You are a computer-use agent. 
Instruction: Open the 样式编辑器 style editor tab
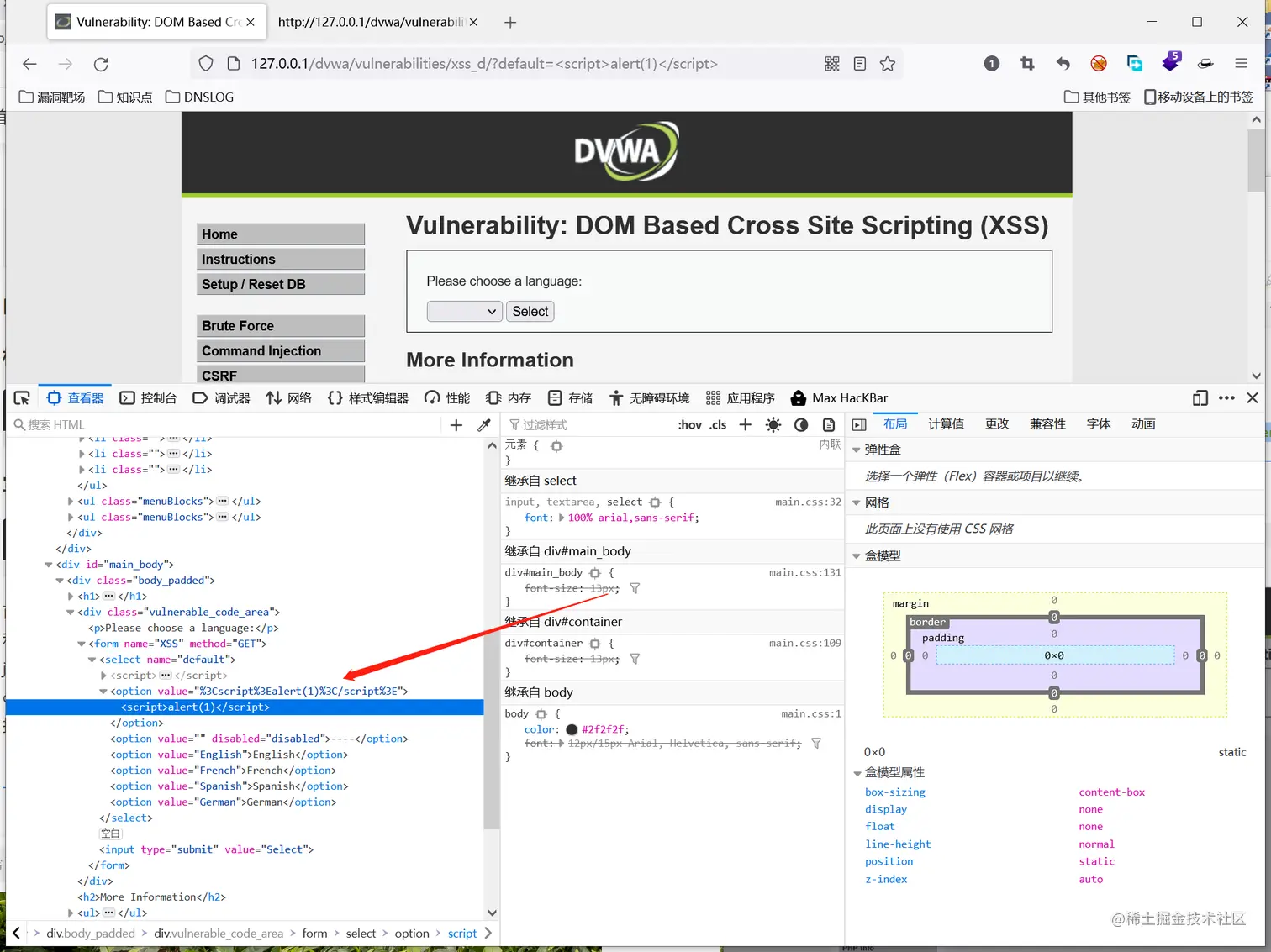[368, 398]
